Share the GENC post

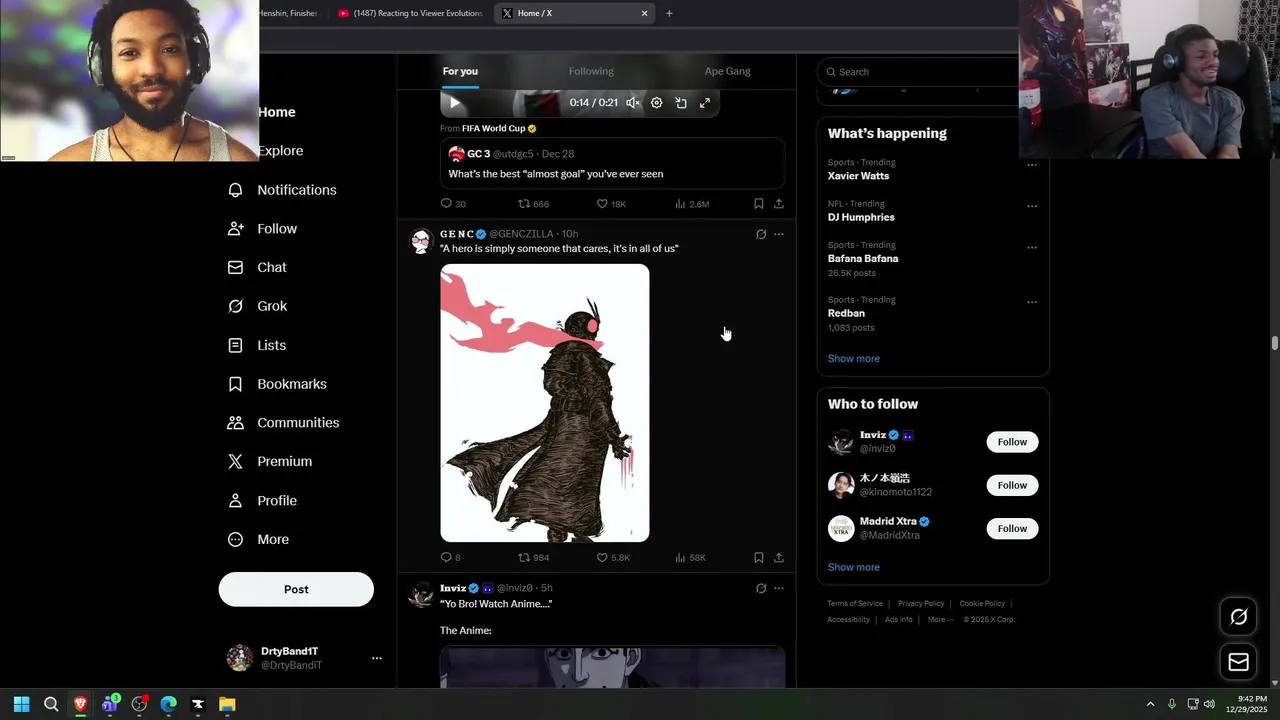point(779,558)
